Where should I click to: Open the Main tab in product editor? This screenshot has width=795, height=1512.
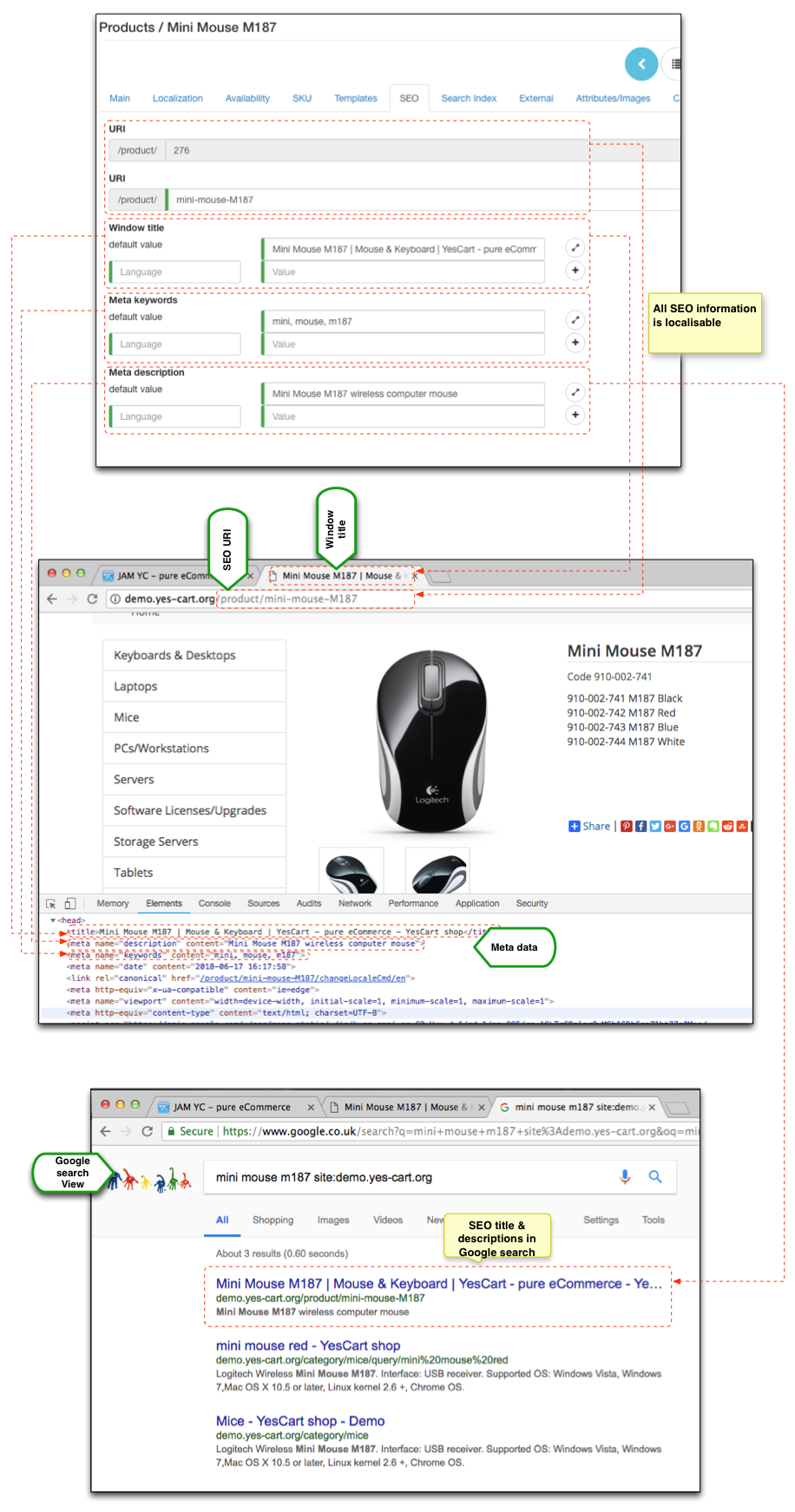(x=120, y=98)
